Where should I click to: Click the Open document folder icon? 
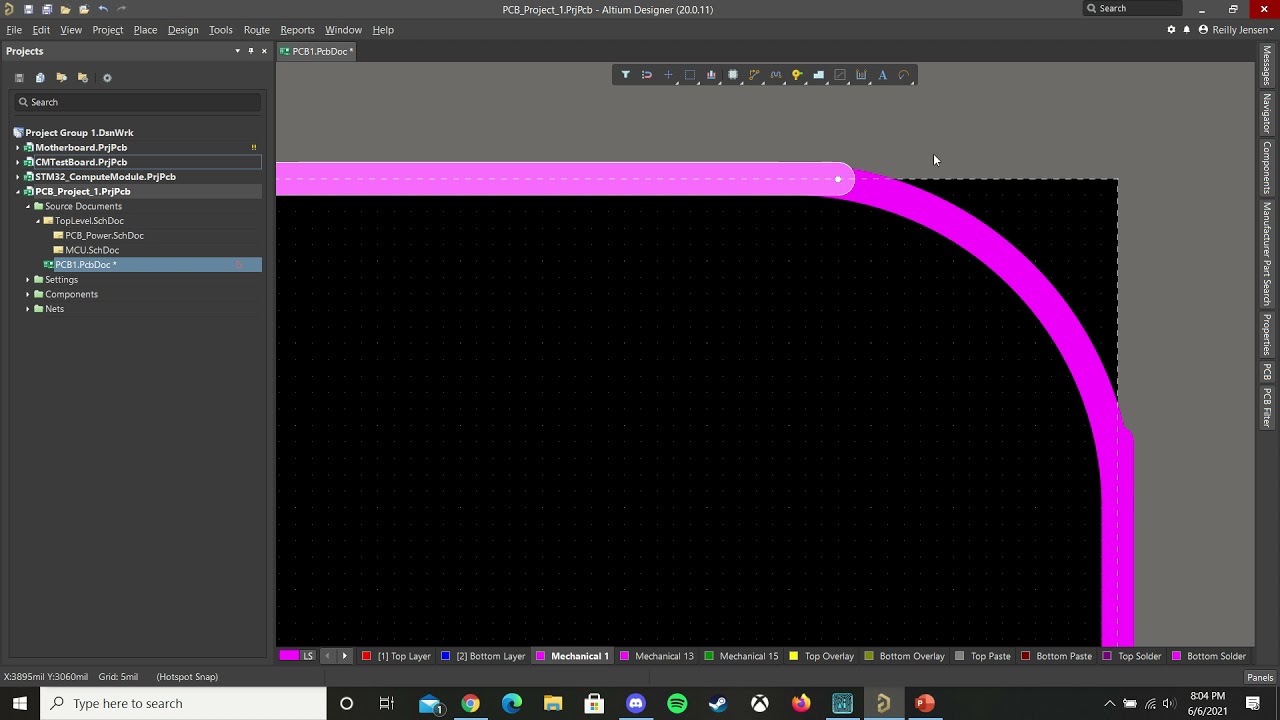pos(65,9)
